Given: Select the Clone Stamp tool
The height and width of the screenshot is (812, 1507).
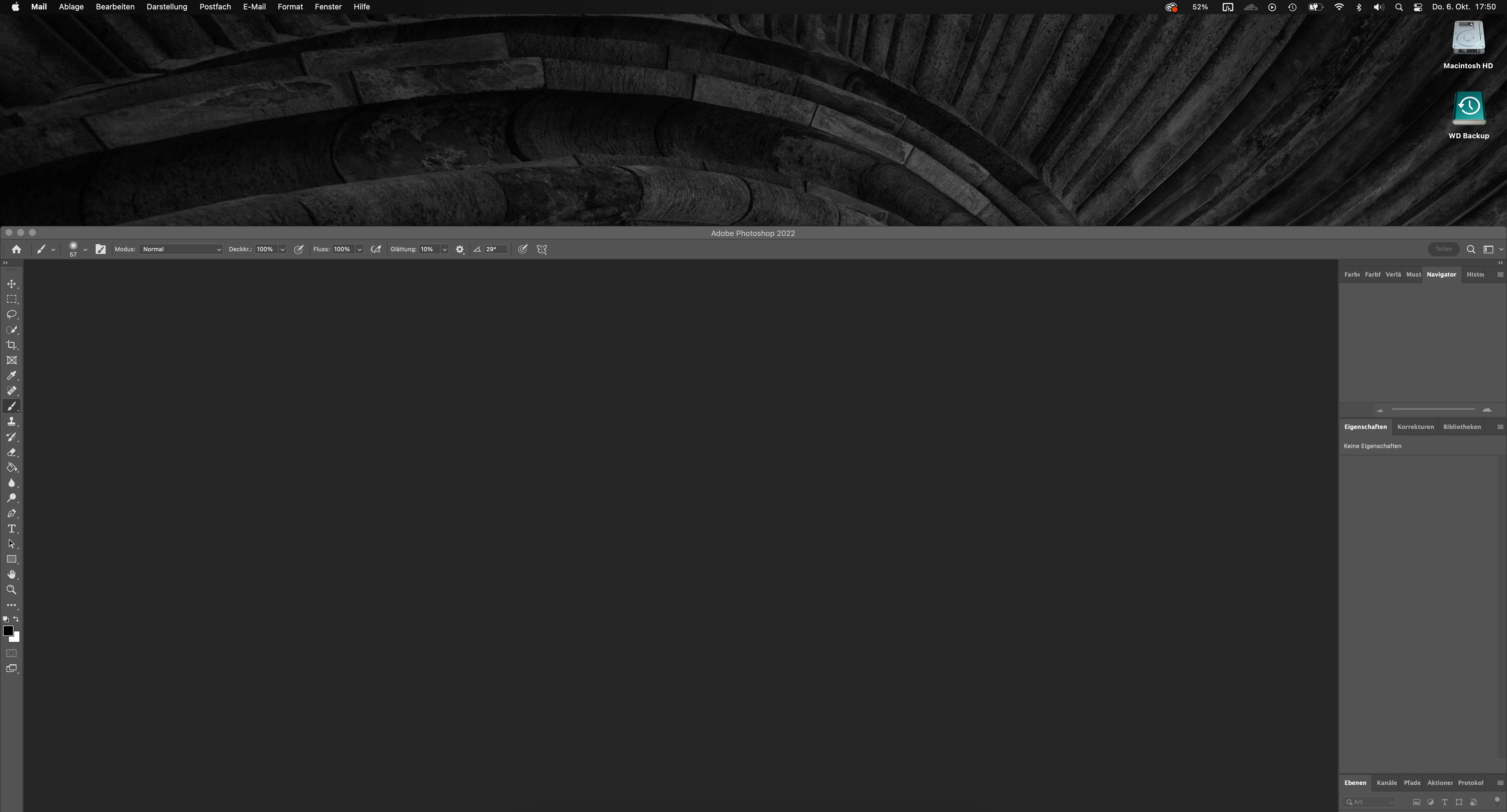Looking at the screenshot, I should click(12, 422).
